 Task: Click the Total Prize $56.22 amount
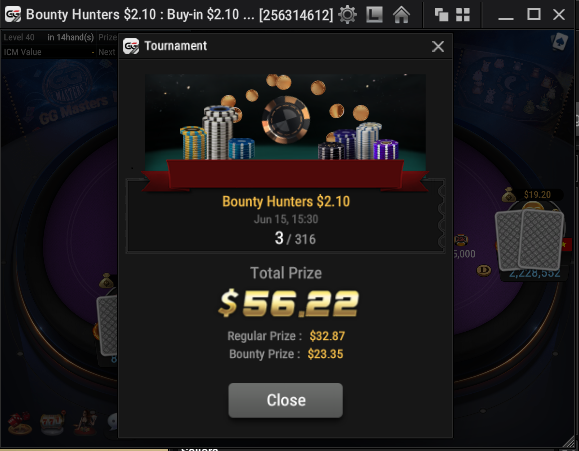click(288, 303)
